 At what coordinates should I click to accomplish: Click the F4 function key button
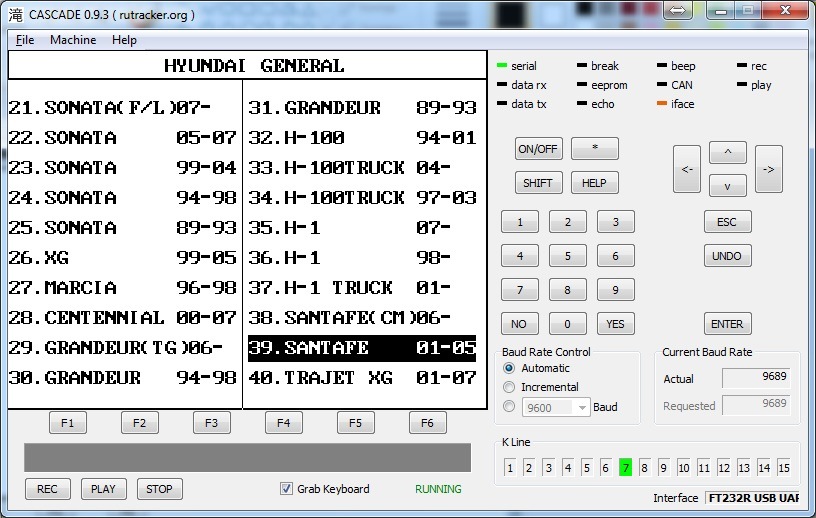click(283, 423)
